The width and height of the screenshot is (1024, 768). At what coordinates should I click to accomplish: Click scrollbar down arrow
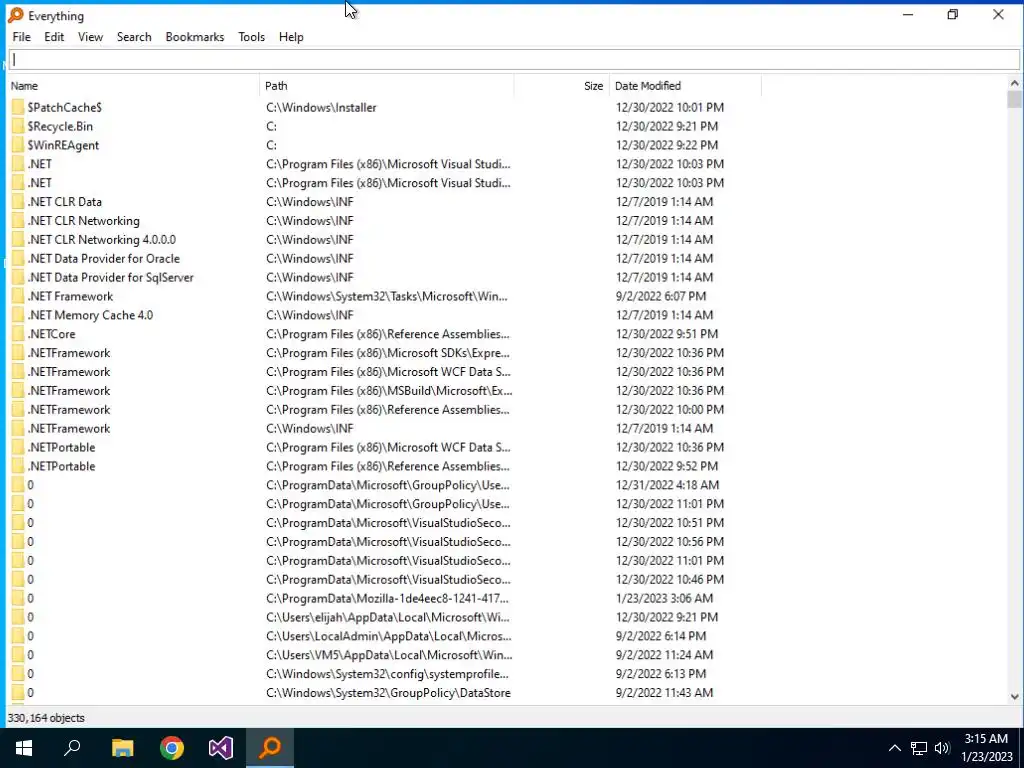(1014, 697)
